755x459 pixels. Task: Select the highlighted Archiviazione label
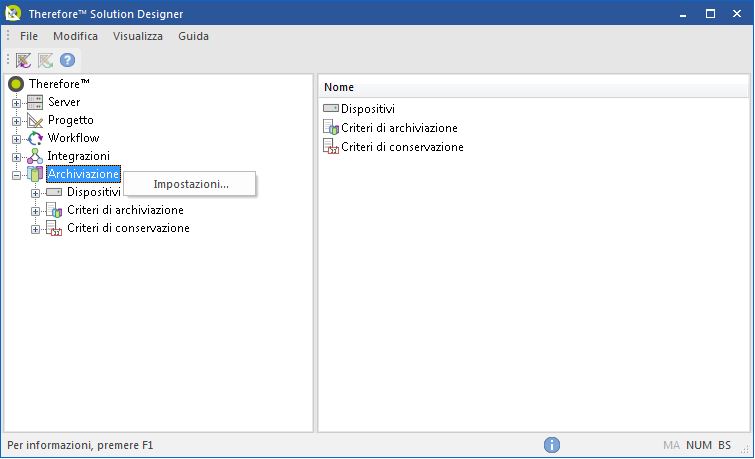(x=83, y=174)
